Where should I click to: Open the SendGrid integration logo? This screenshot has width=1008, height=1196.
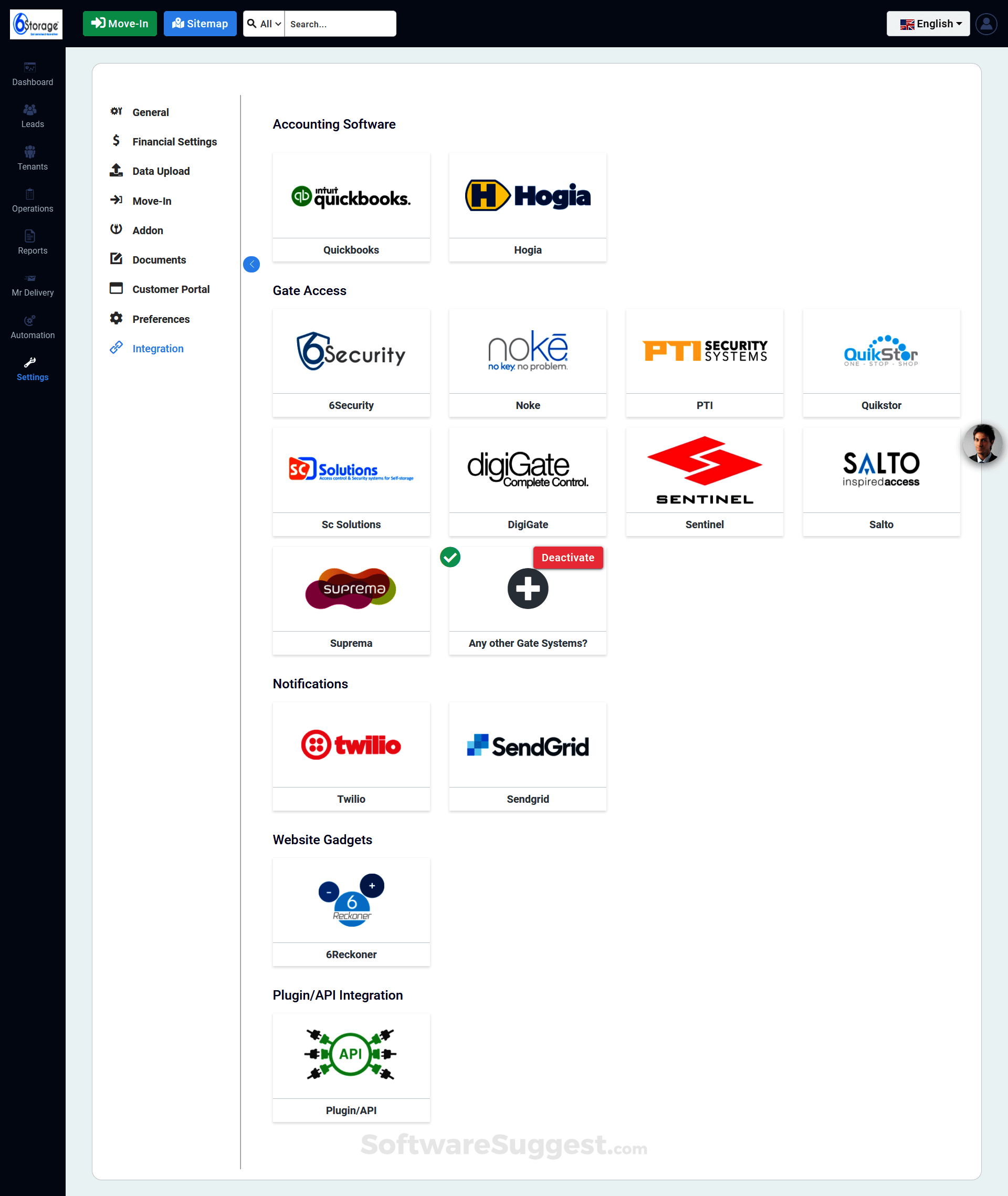(x=528, y=745)
